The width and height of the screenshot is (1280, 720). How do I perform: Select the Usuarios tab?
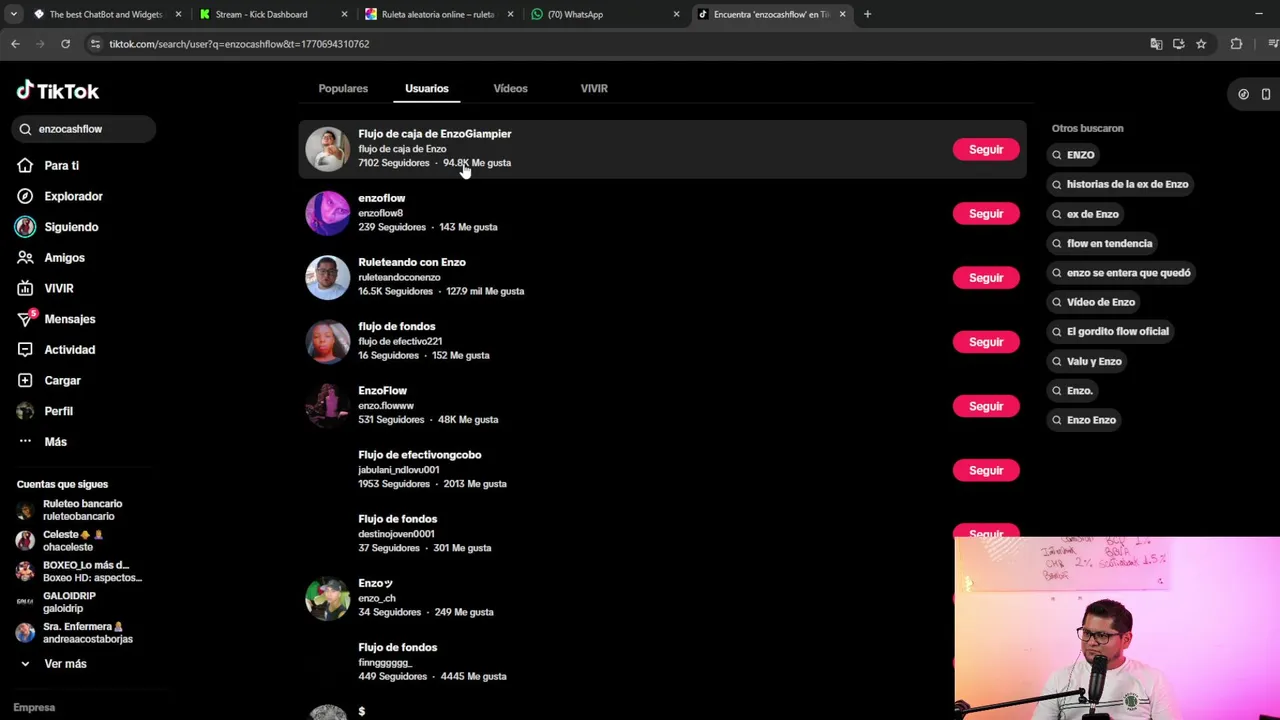click(427, 88)
